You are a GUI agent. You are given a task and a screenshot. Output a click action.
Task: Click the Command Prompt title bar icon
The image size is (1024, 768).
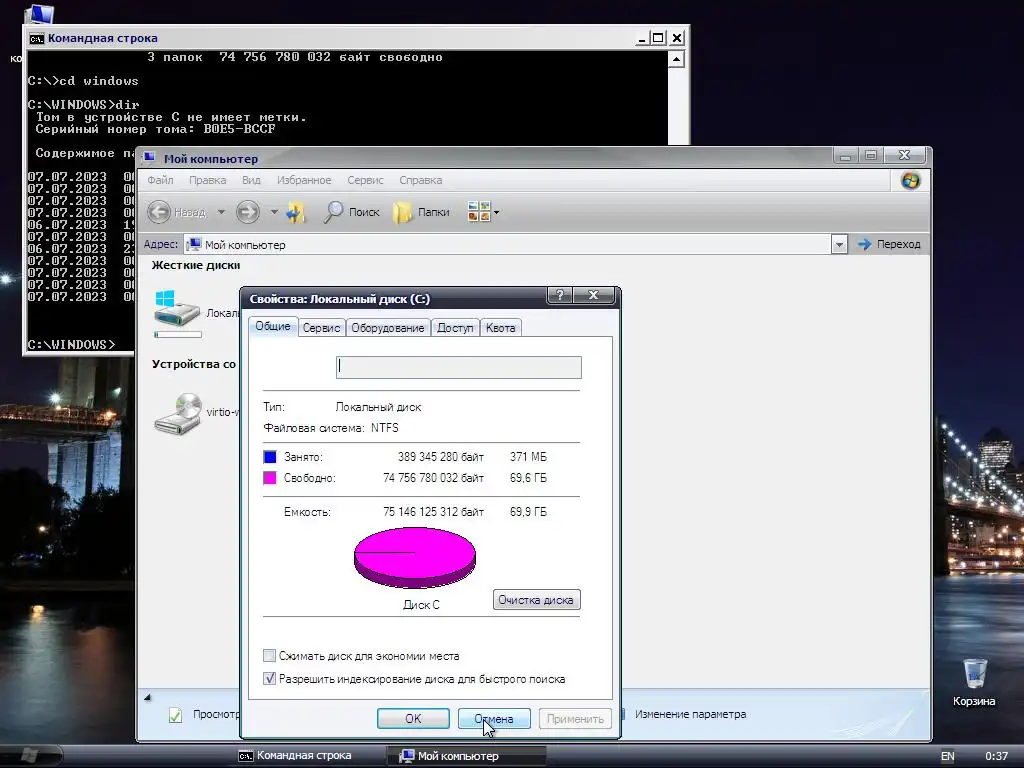37,39
